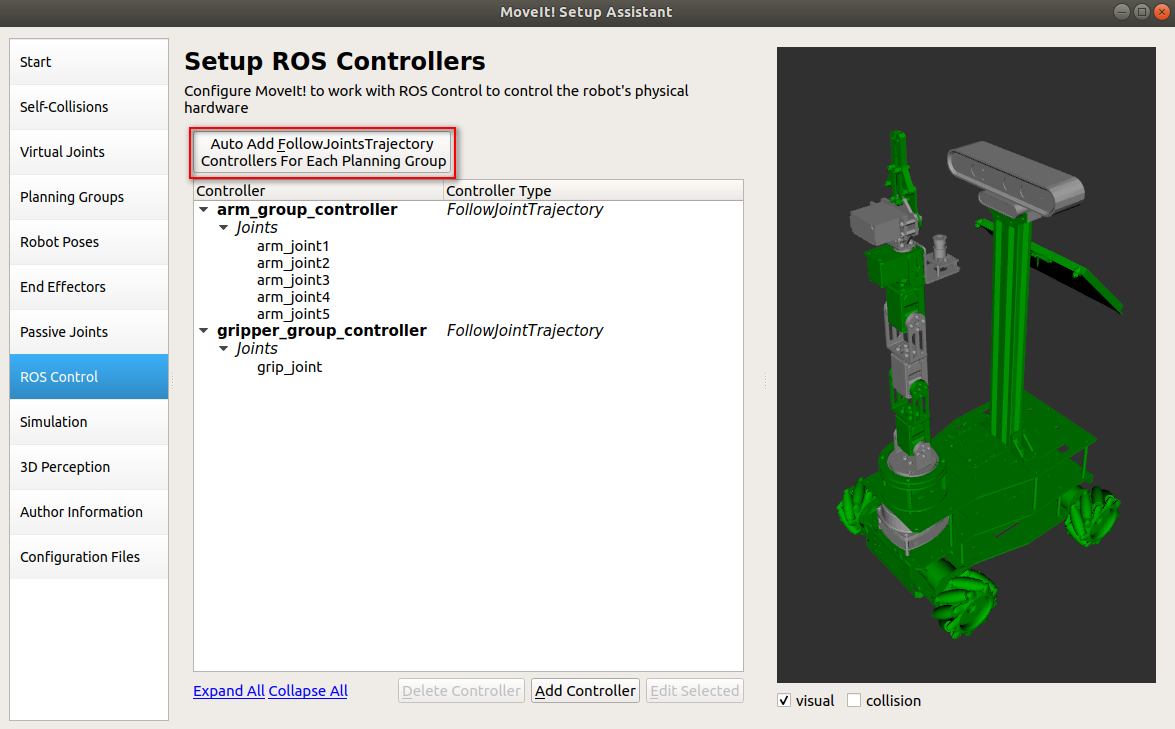Go to Author Information page

89,512
